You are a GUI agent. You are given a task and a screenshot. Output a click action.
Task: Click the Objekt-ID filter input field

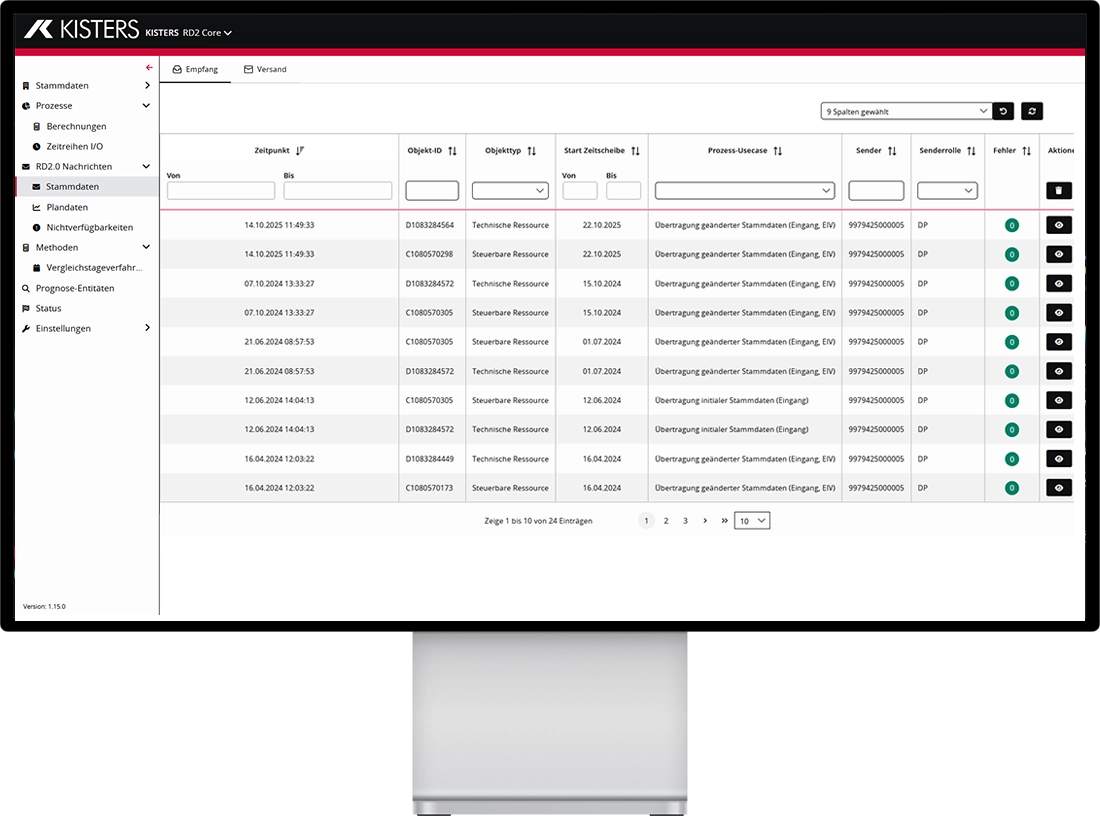point(432,190)
